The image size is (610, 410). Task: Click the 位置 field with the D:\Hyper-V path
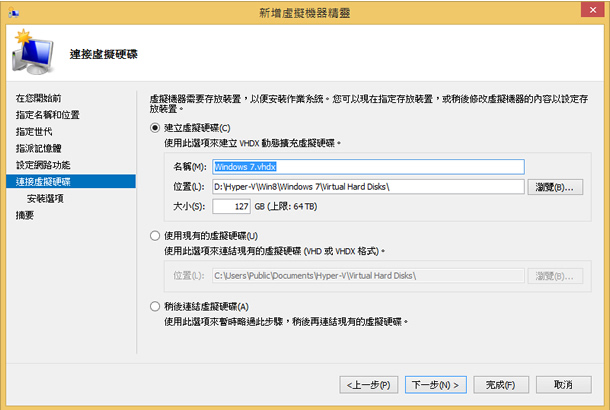click(x=368, y=187)
